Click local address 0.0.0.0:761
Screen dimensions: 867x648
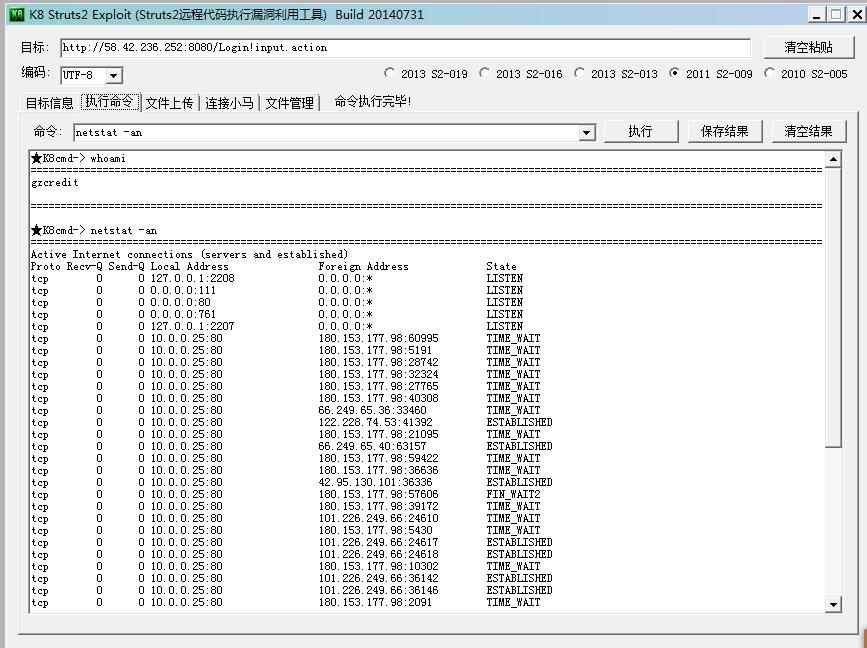point(183,315)
